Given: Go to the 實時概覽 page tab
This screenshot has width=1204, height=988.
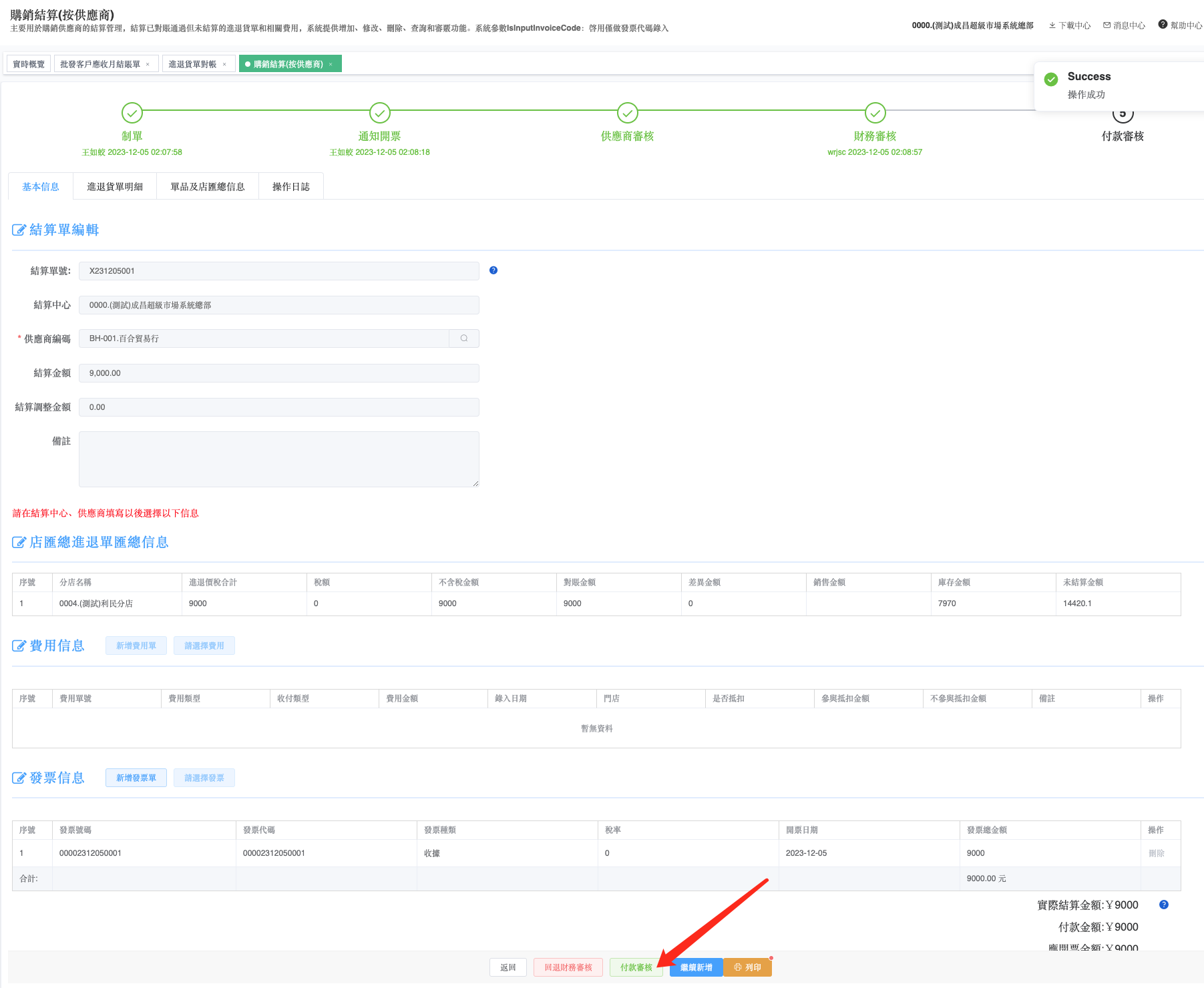Looking at the screenshot, I should tap(29, 64).
